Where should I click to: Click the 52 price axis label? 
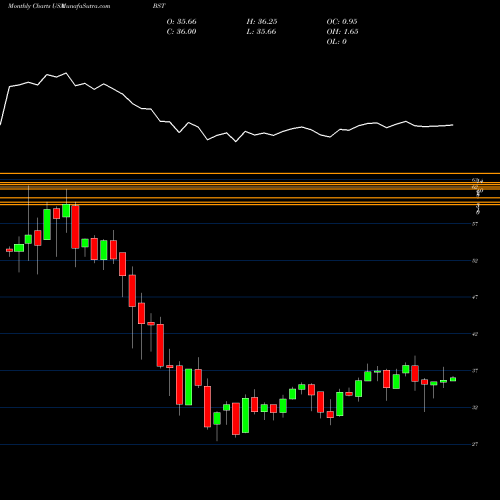[x=475, y=261]
